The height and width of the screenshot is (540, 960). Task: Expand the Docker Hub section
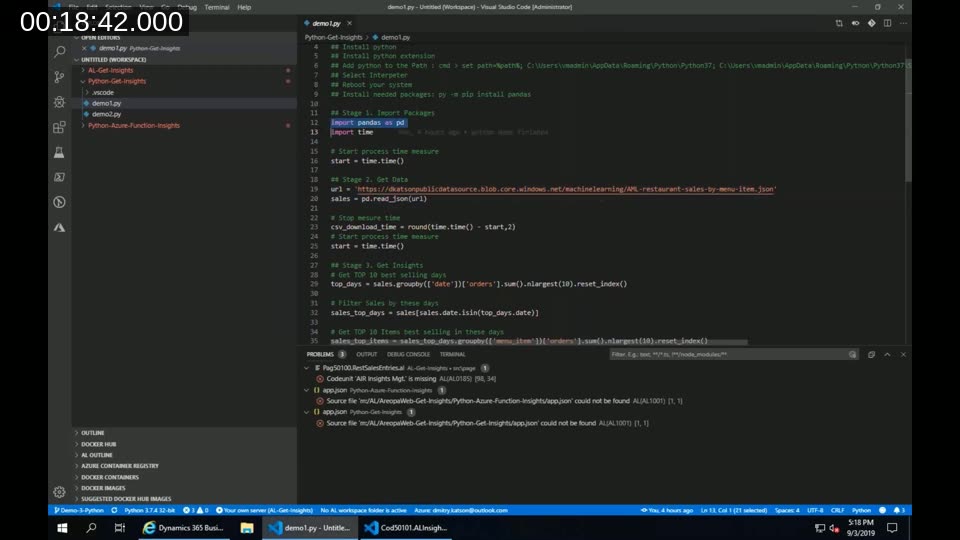point(98,444)
